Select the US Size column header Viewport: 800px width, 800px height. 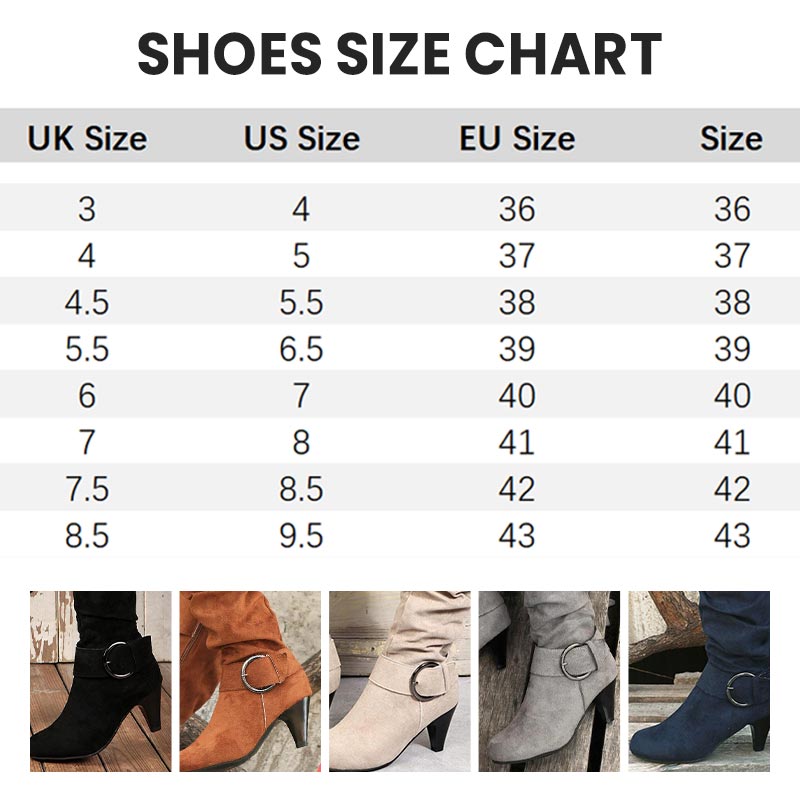pyautogui.click(x=301, y=138)
